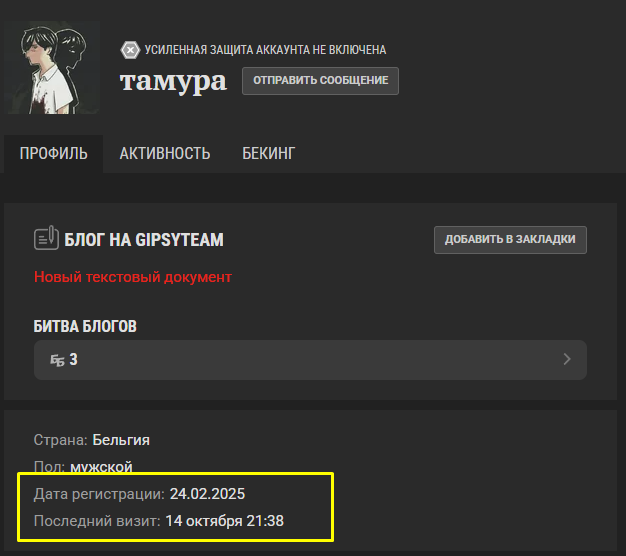Click the account protection disabled shield icon

[x=130, y=50]
